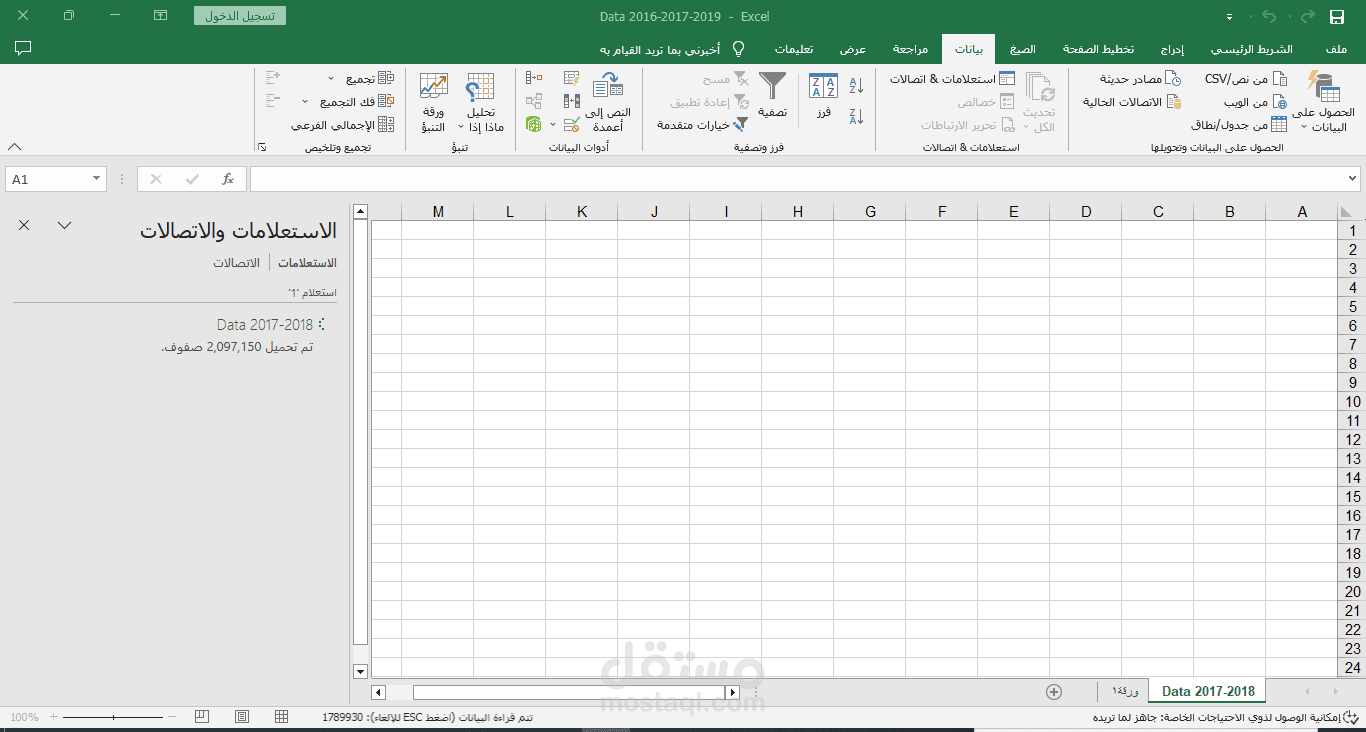The image size is (1366, 732).
Task: Switch to sheet tab ورقة1
Action: coord(1124,691)
